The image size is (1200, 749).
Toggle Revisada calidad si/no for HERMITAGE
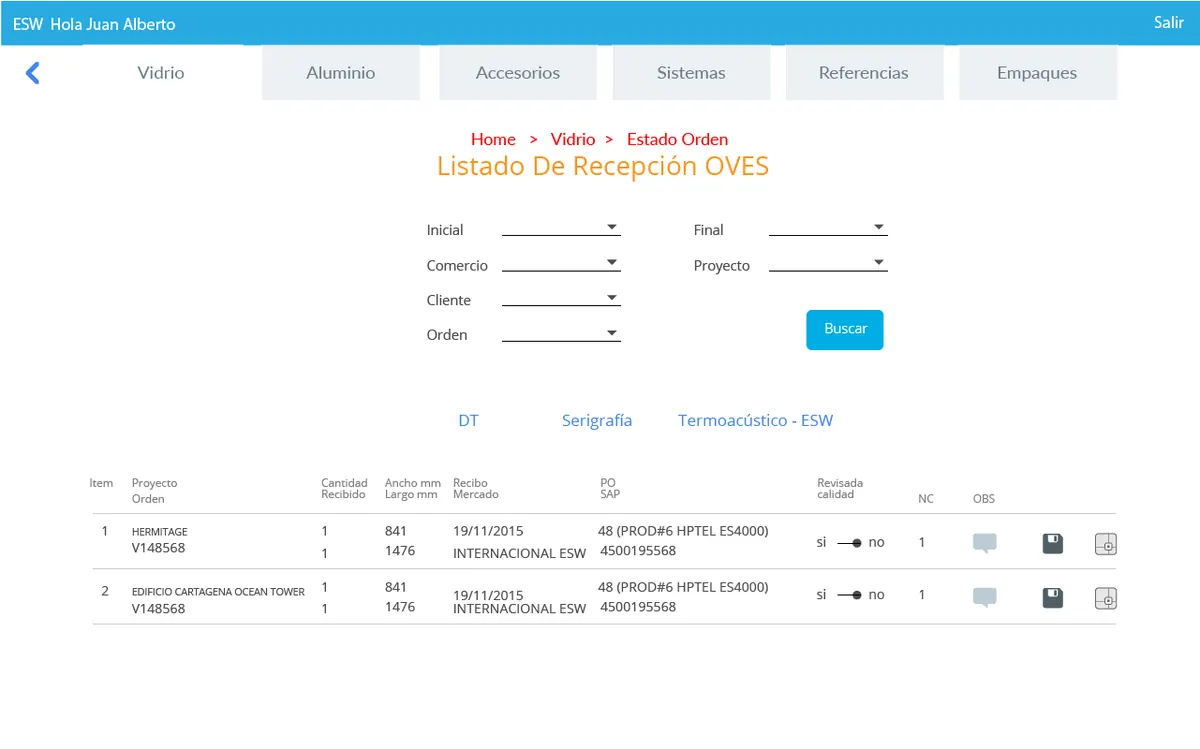point(850,542)
